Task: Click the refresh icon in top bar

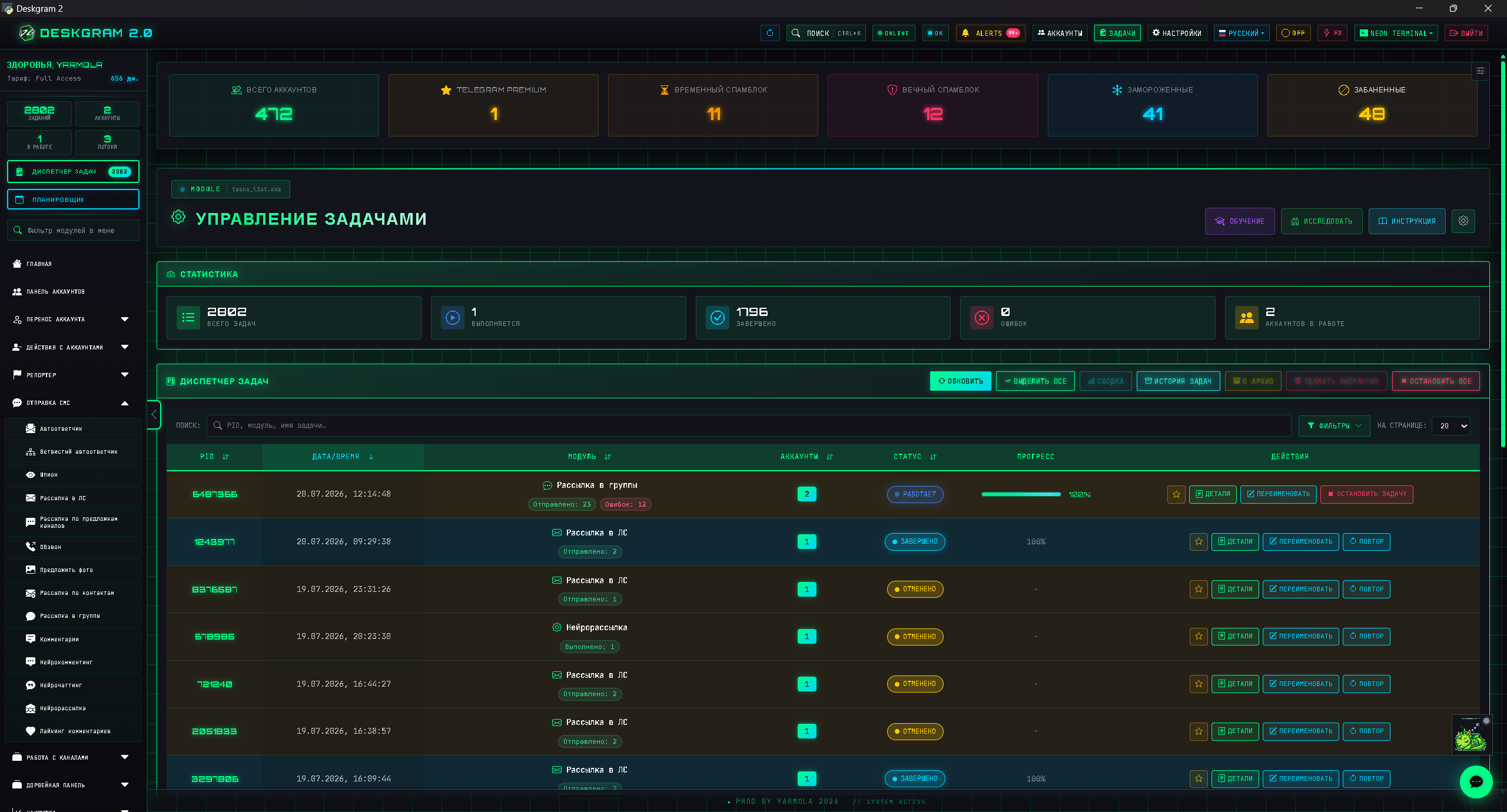Action: pyautogui.click(x=770, y=33)
